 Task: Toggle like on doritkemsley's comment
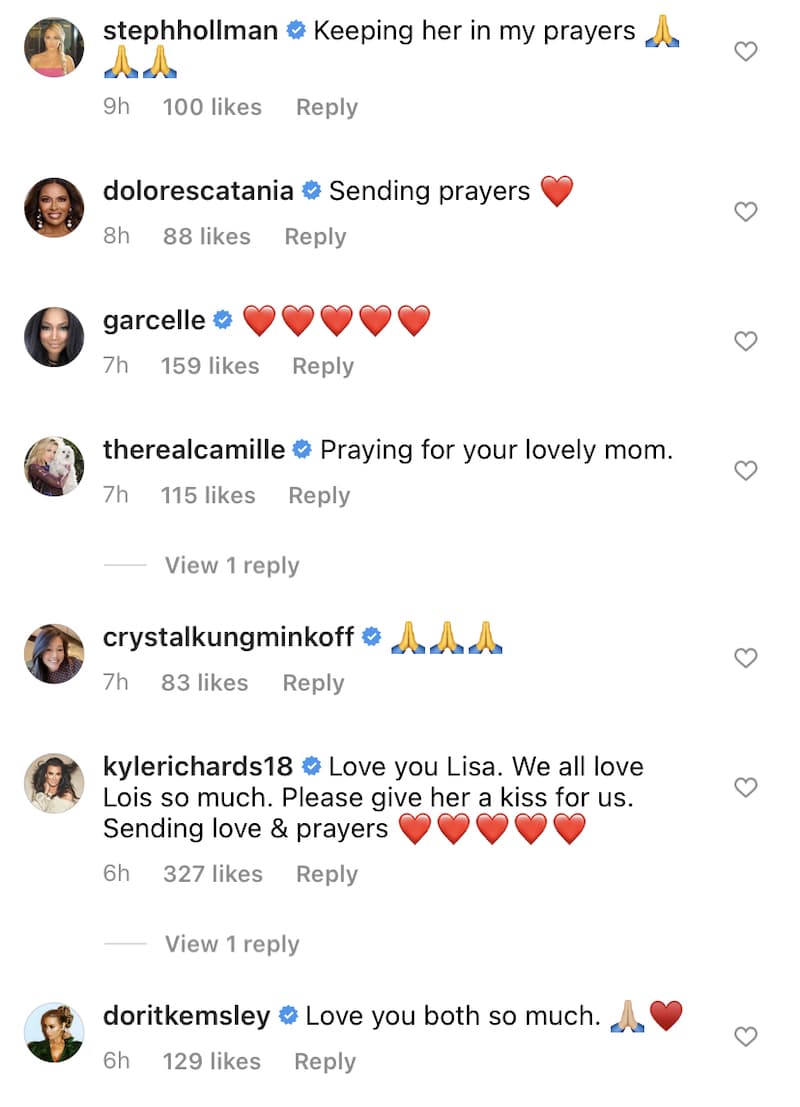746,1037
